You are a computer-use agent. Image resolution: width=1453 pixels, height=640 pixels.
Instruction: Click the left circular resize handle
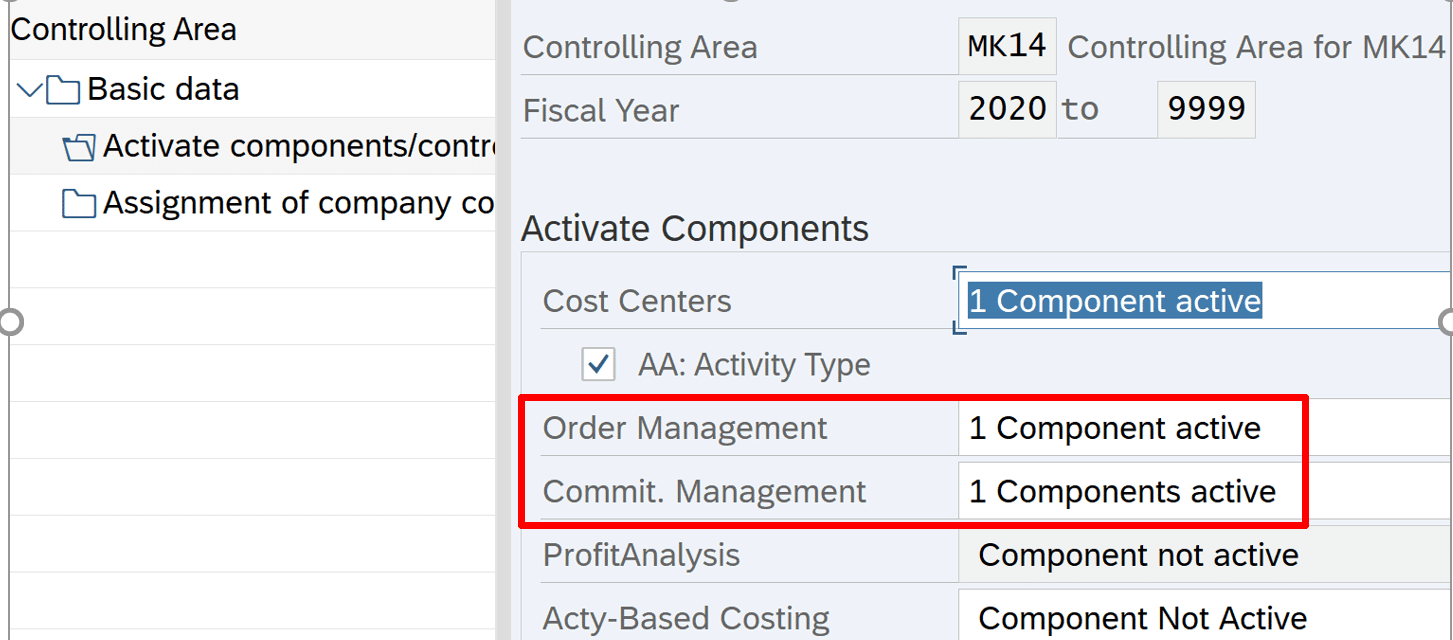[10, 321]
